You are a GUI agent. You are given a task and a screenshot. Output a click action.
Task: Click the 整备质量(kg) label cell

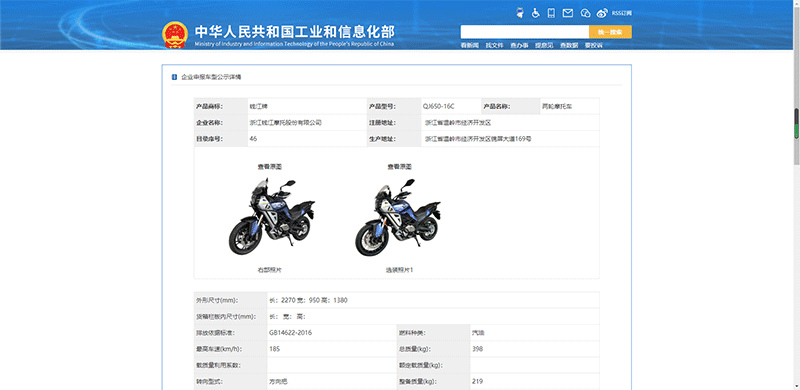click(x=434, y=381)
